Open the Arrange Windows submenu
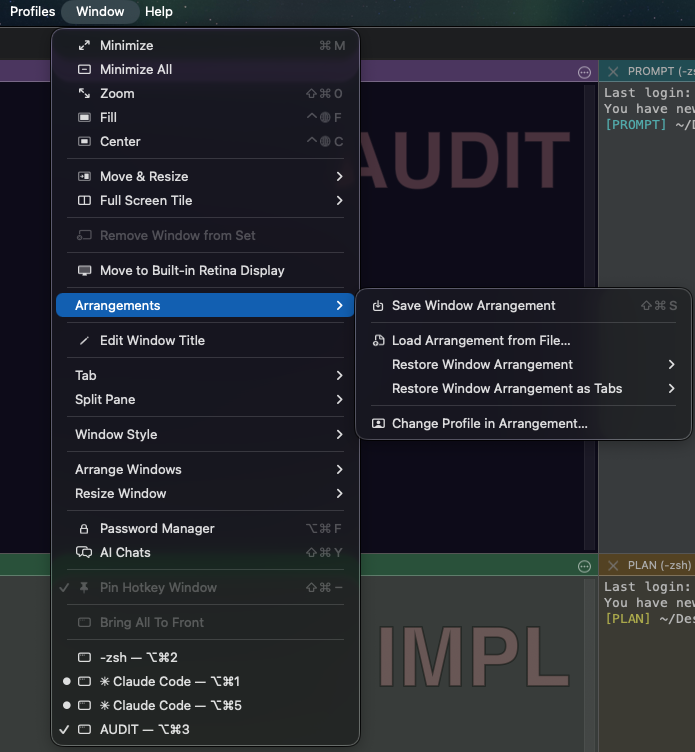The image size is (695, 752). (x=205, y=470)
